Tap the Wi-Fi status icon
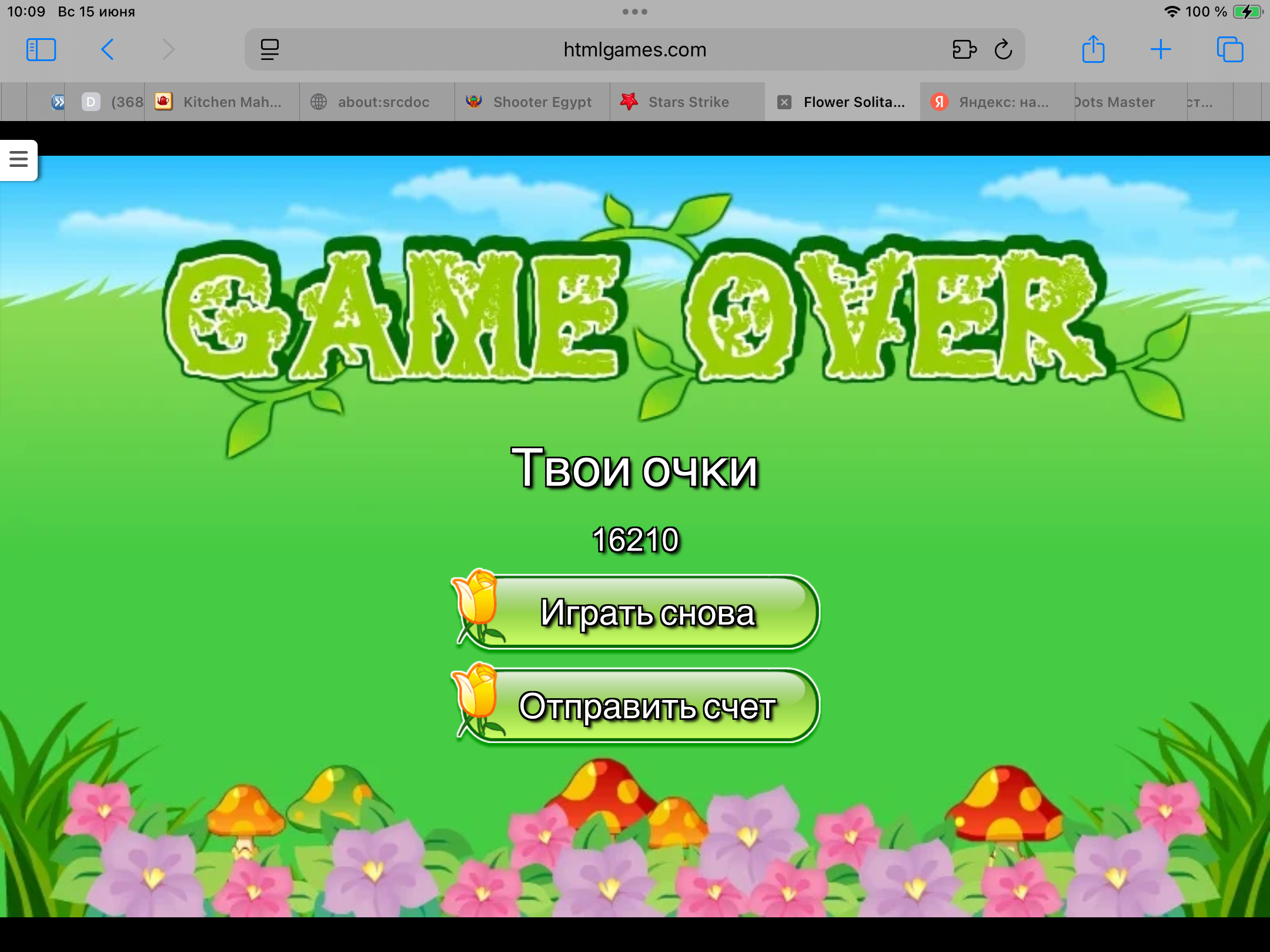 [1172, 12]
